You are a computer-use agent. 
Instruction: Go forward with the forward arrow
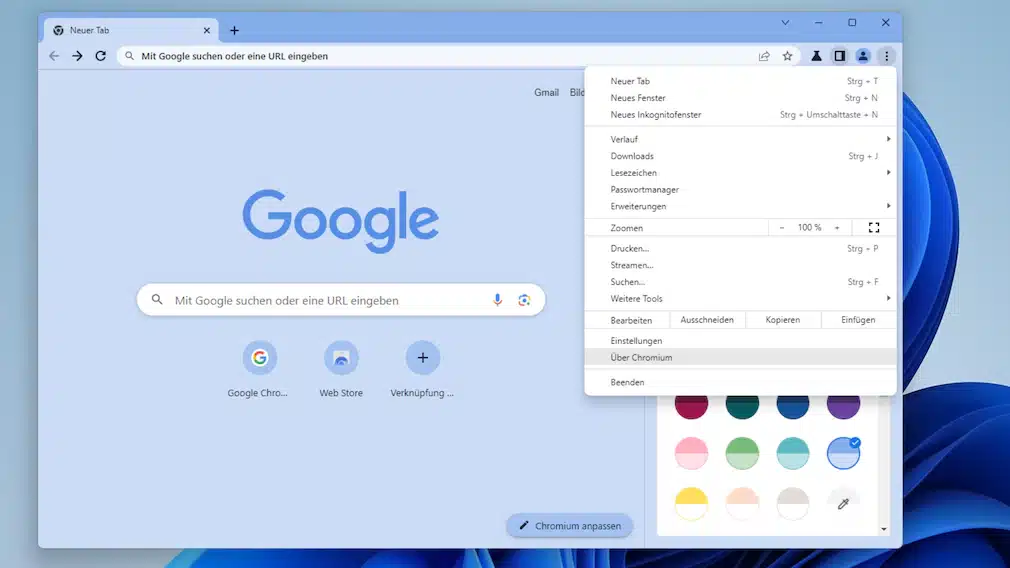pyautogui.click(x=77, y=56)
